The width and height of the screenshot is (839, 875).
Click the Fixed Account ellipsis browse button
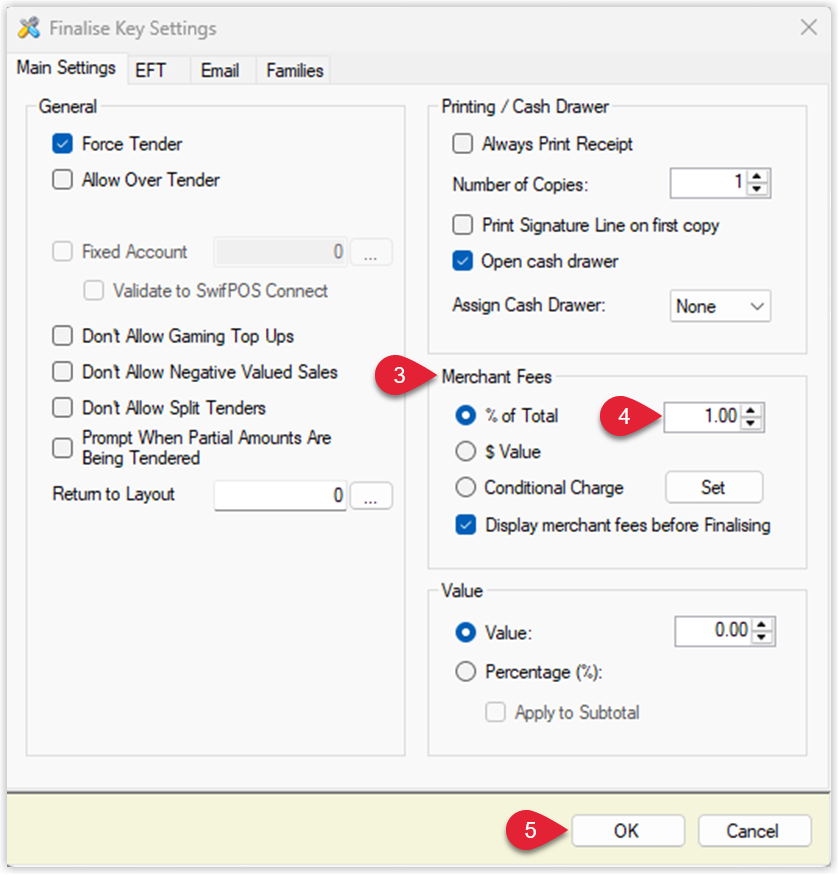(371, 252)
